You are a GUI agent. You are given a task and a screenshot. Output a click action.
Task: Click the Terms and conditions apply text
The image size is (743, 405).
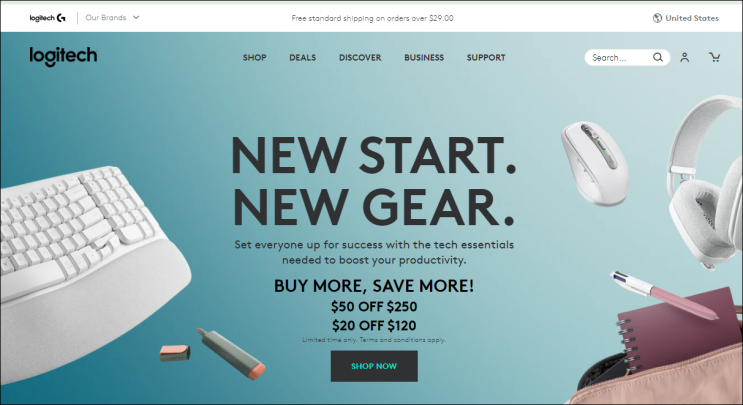402,340
